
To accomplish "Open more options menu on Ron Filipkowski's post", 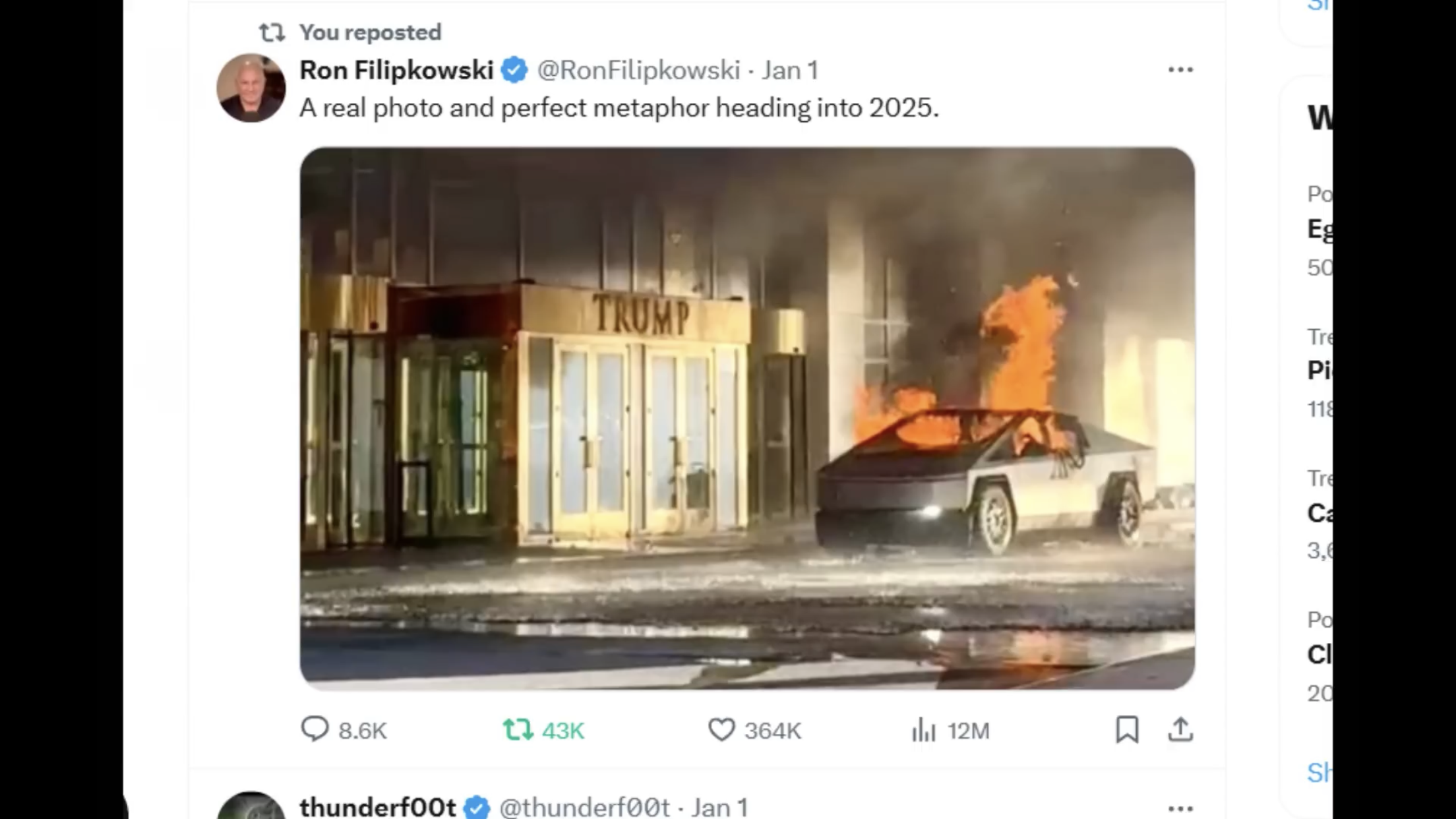I will [x=1180, y=69].
